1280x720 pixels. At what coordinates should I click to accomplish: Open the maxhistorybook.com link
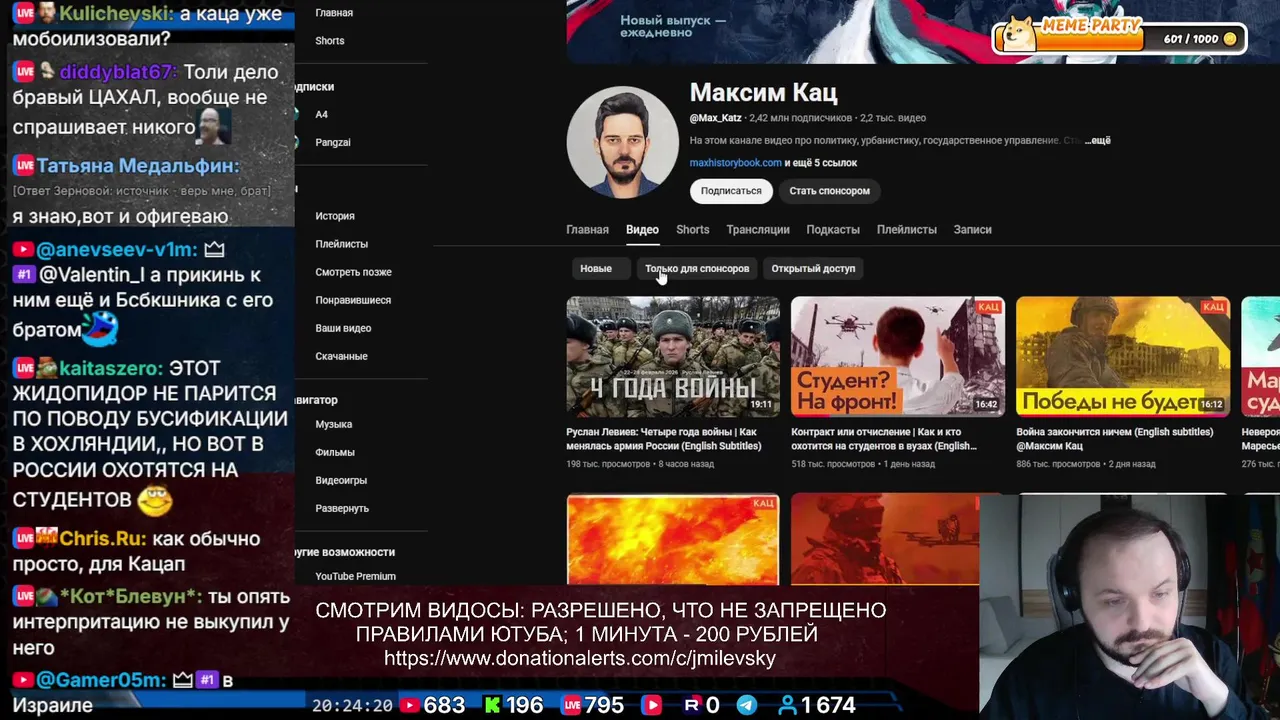(735, 163)
